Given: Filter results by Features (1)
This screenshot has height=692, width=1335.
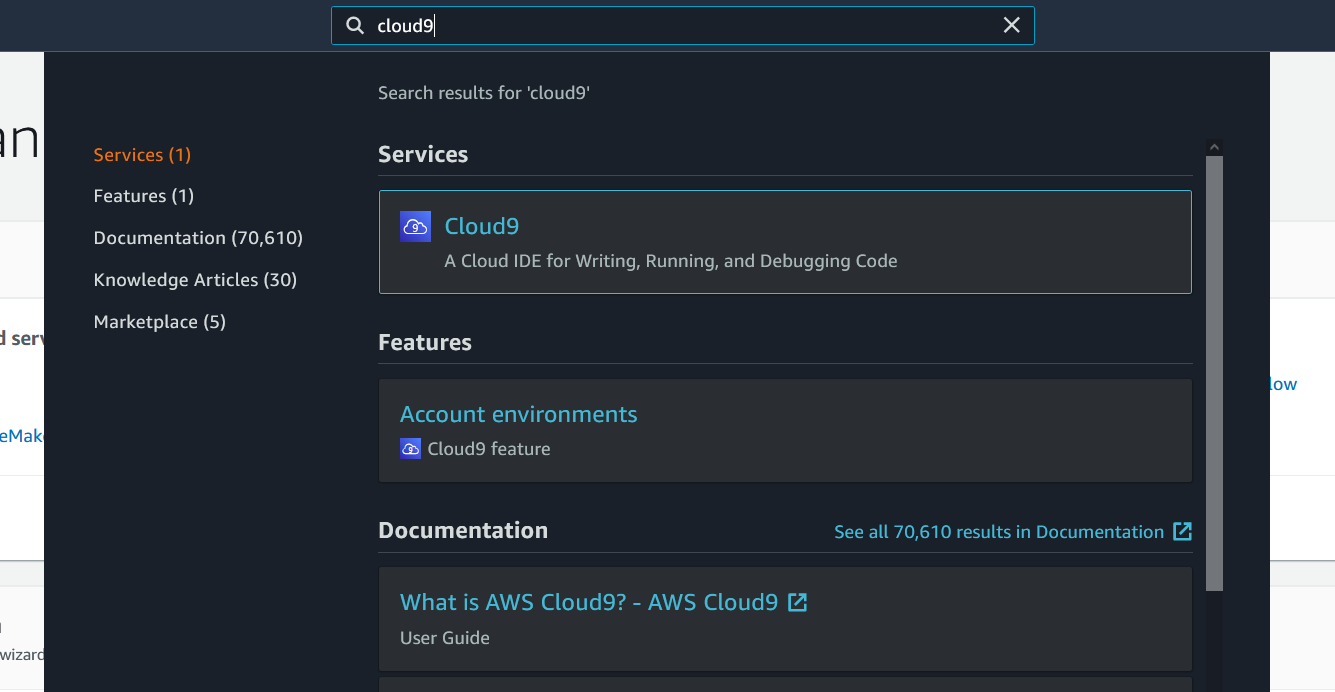Looking at the screenshot, I should (144, 196).
